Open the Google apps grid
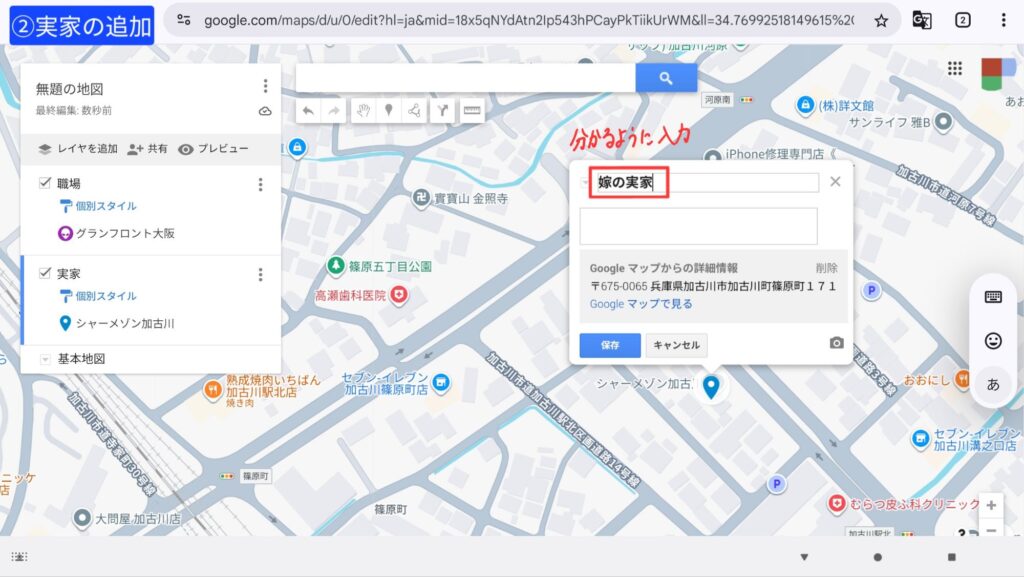1024x577 pixels. [x=955, y=68]
